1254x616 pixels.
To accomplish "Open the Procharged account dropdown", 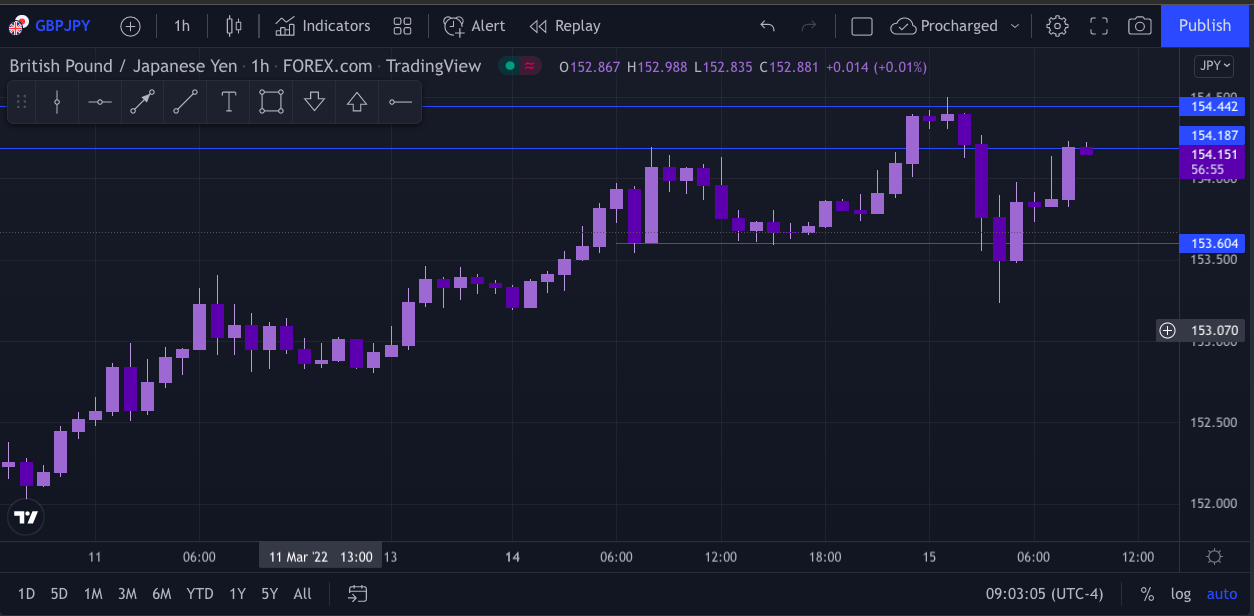I will pos(953,25).
